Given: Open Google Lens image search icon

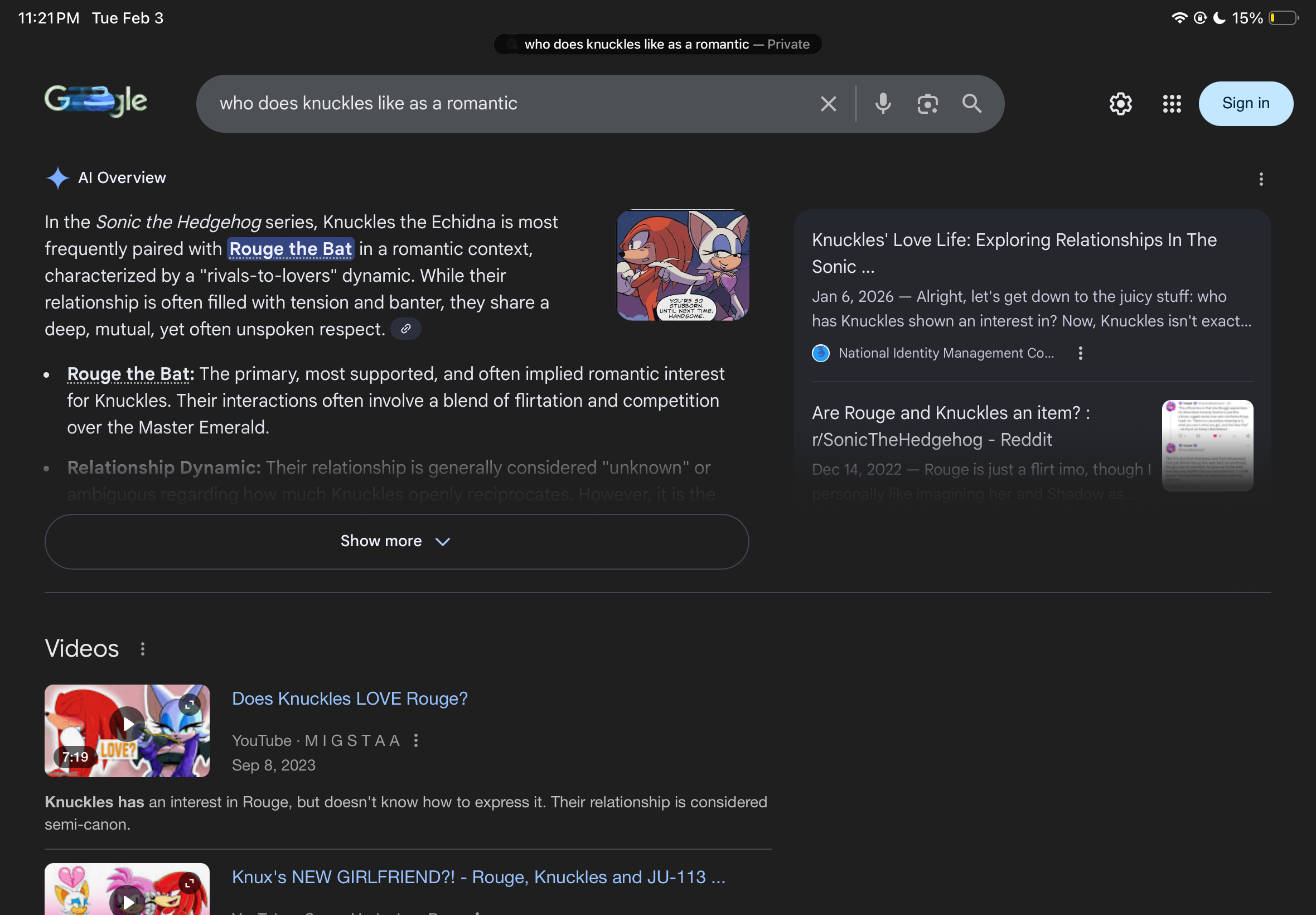Looking at the screenshot, I should point(927,104).
